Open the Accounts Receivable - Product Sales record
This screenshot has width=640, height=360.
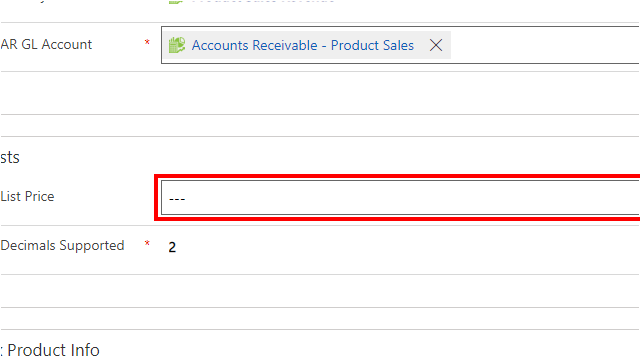click(302, 45)
